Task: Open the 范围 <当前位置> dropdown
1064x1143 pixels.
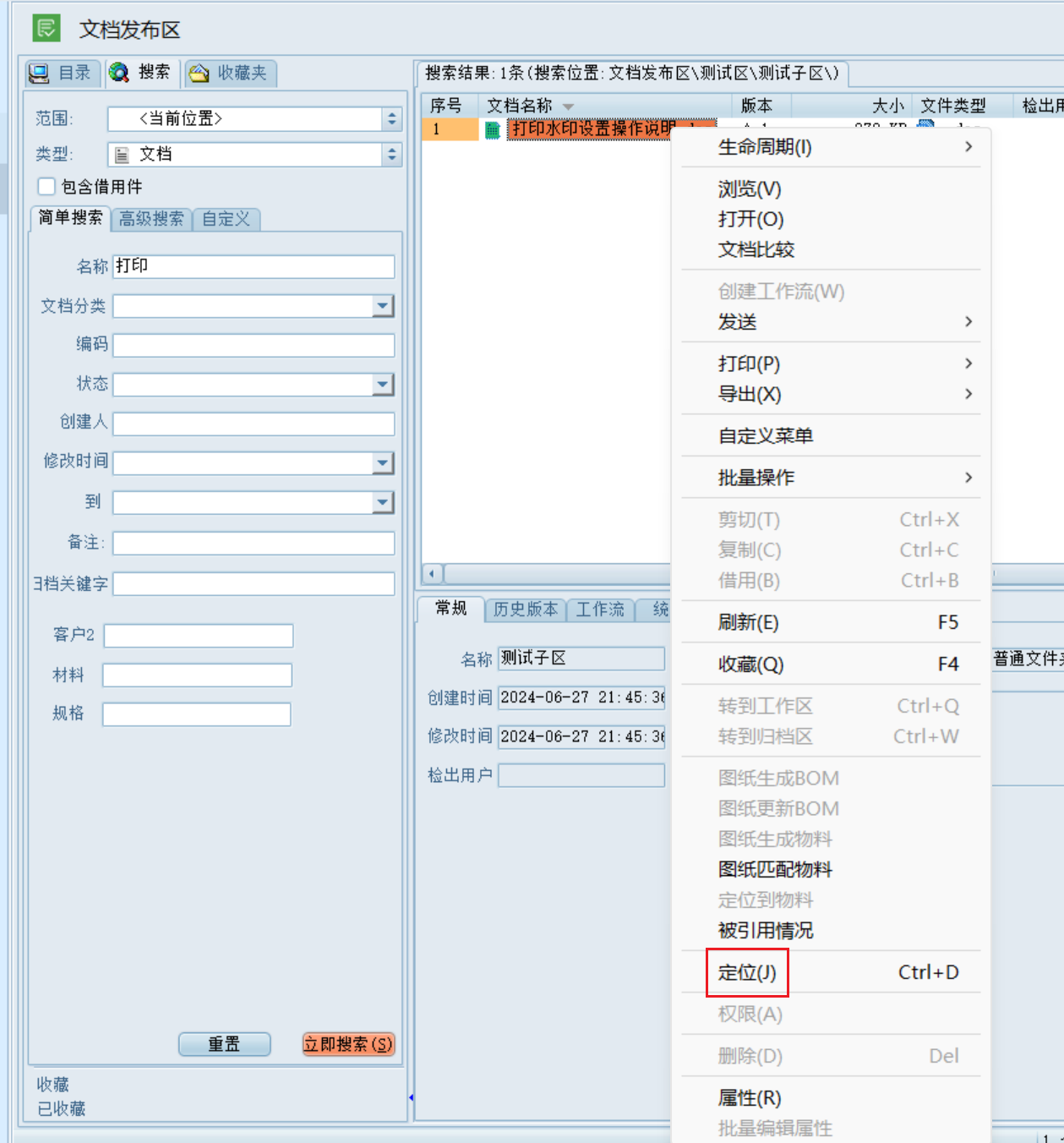Action: point(391,119)
